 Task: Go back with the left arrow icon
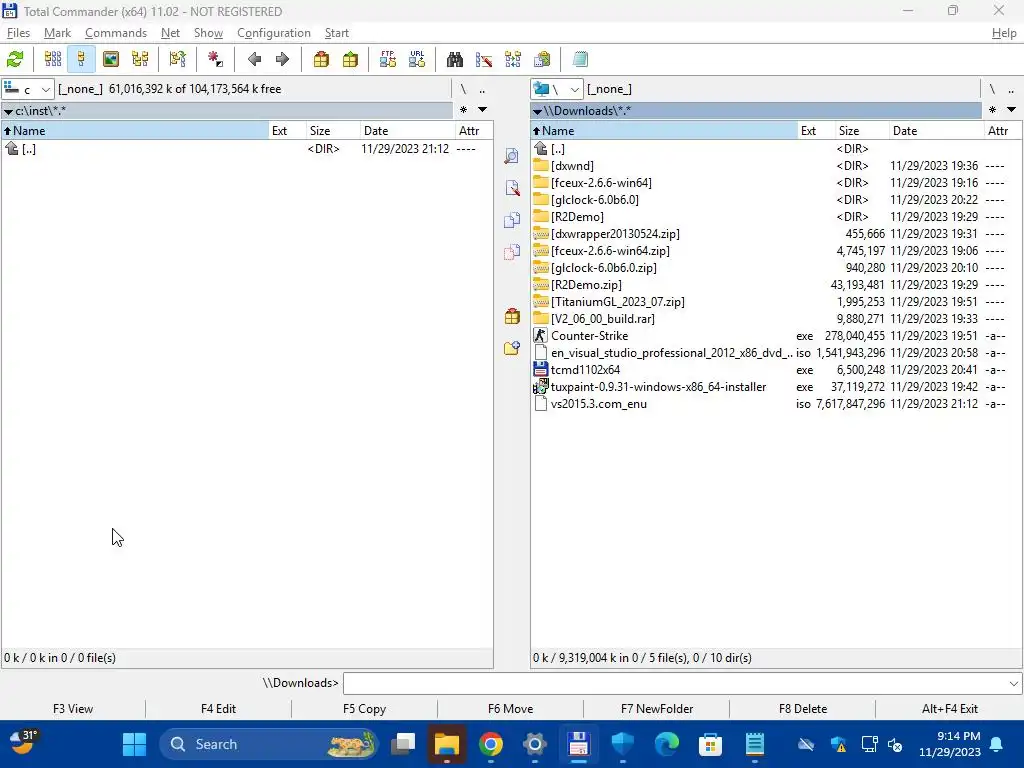point(254,59)
